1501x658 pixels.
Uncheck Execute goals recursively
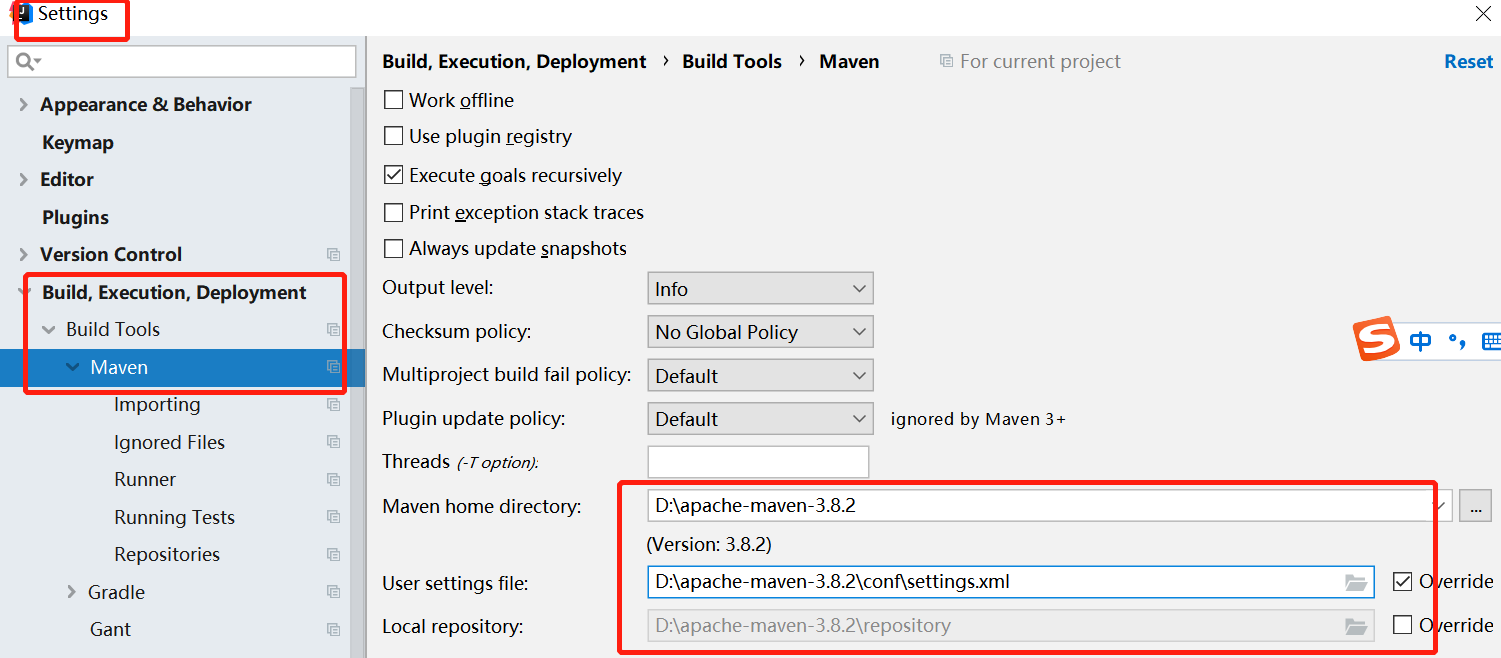[x=394, y=175]
